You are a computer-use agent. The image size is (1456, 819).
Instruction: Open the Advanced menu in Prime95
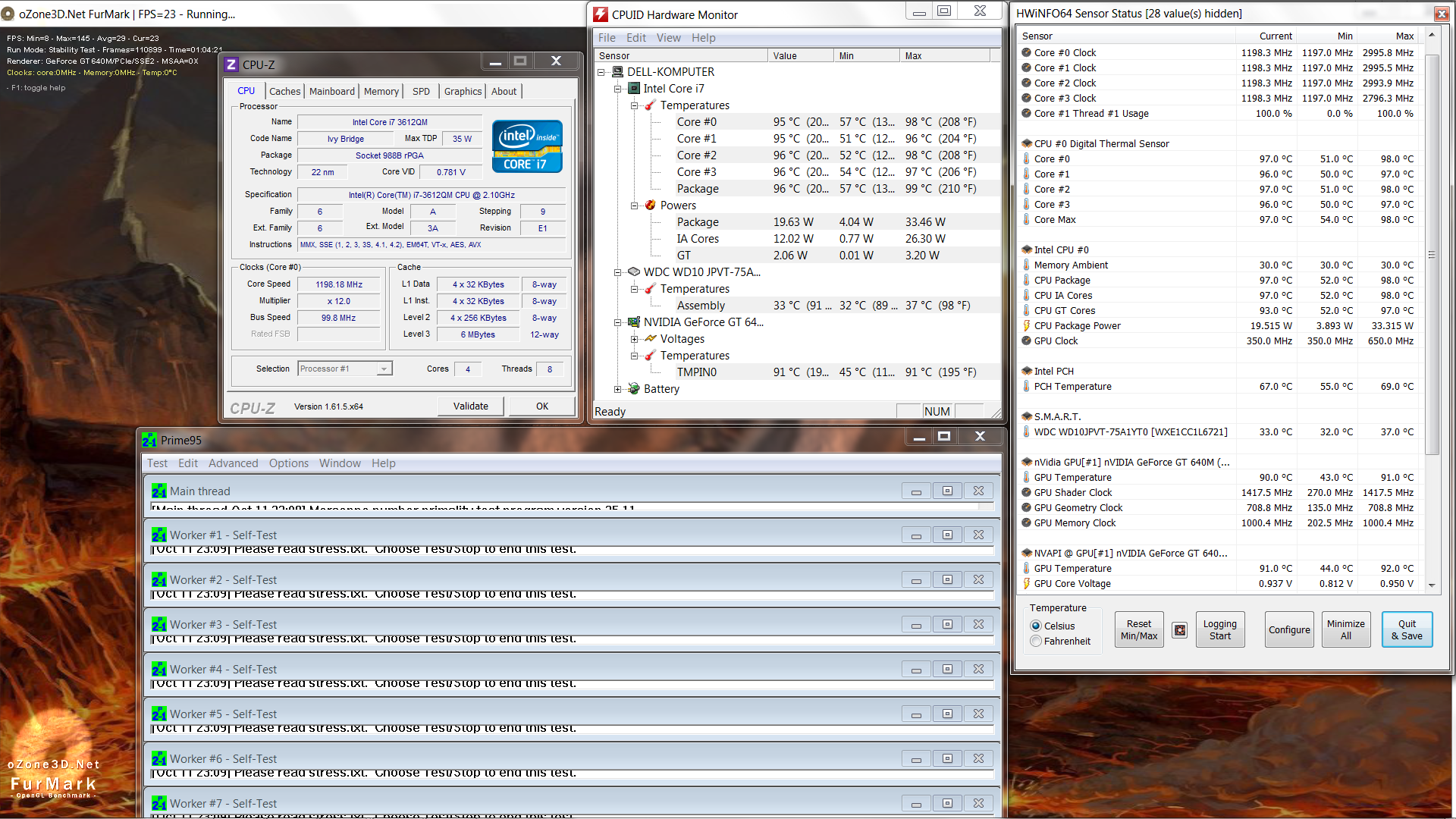[x=234, y=463]
